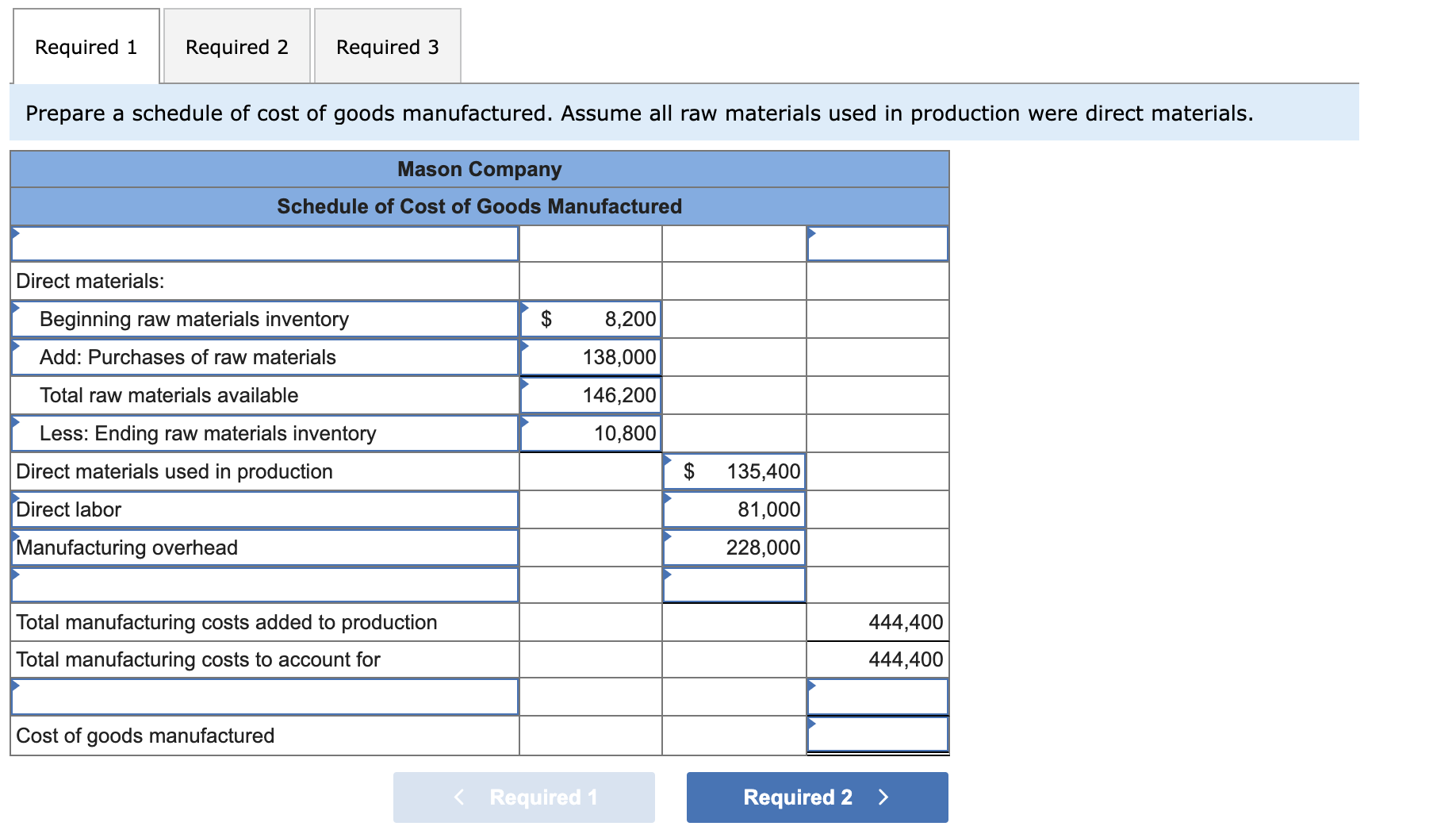This screenshot has height=830, width=1456.
Task: Select the 8,200 beginning inventory amount cell
Action: point(590,319)
